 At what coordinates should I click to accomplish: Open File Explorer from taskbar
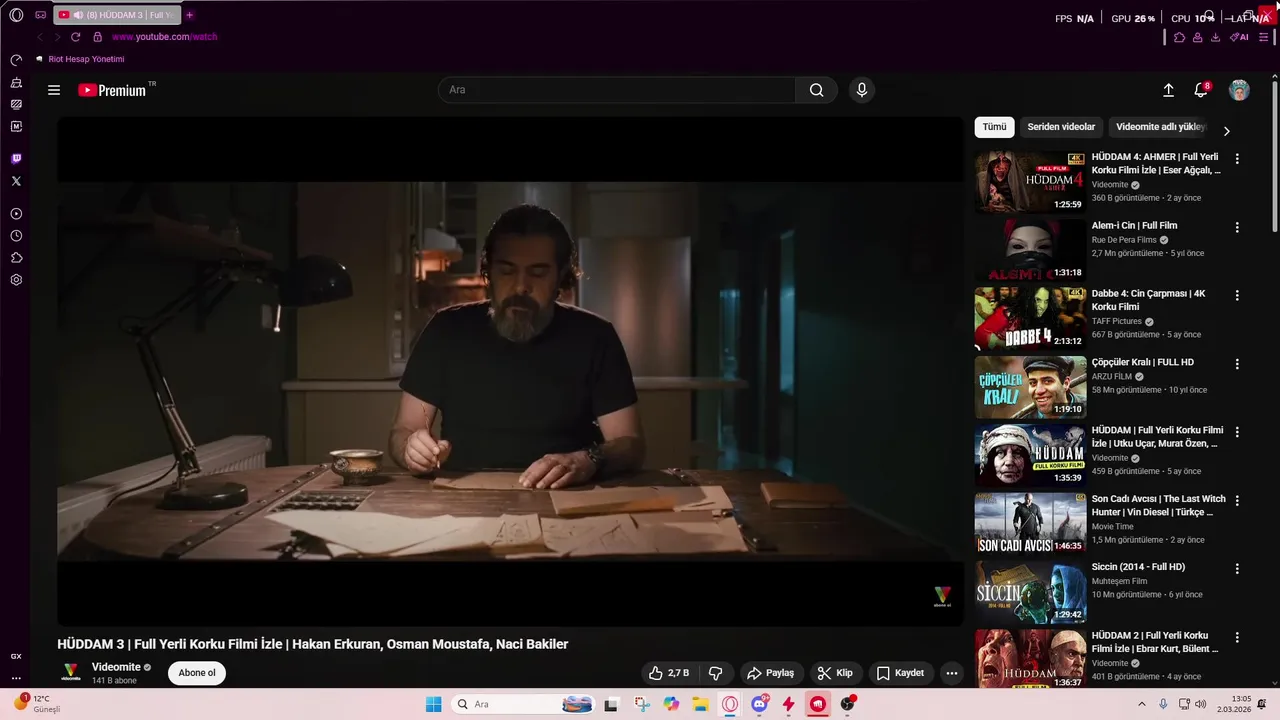[700, 704]
